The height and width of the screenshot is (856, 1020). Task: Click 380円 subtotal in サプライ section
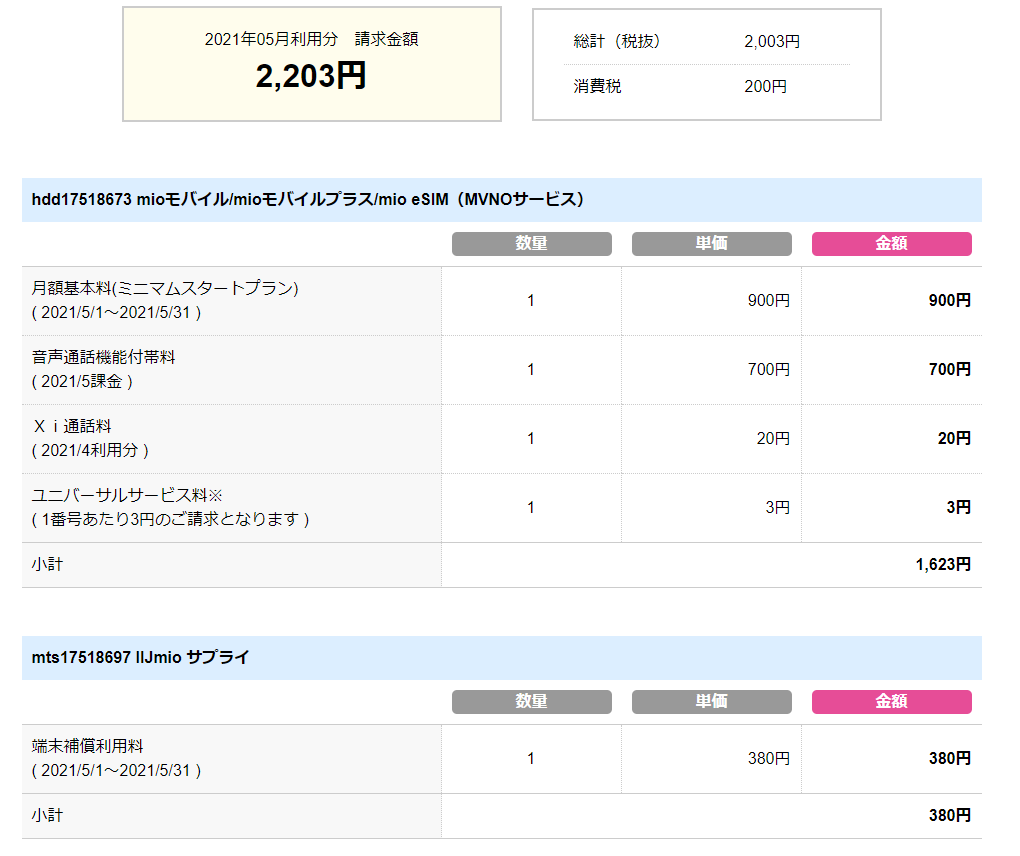[950, 815]
